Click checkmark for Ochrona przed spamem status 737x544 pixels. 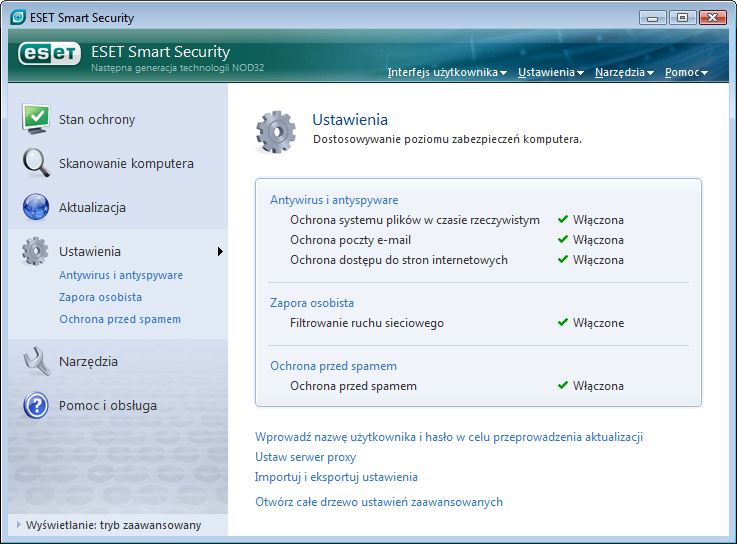coord(563,385)
